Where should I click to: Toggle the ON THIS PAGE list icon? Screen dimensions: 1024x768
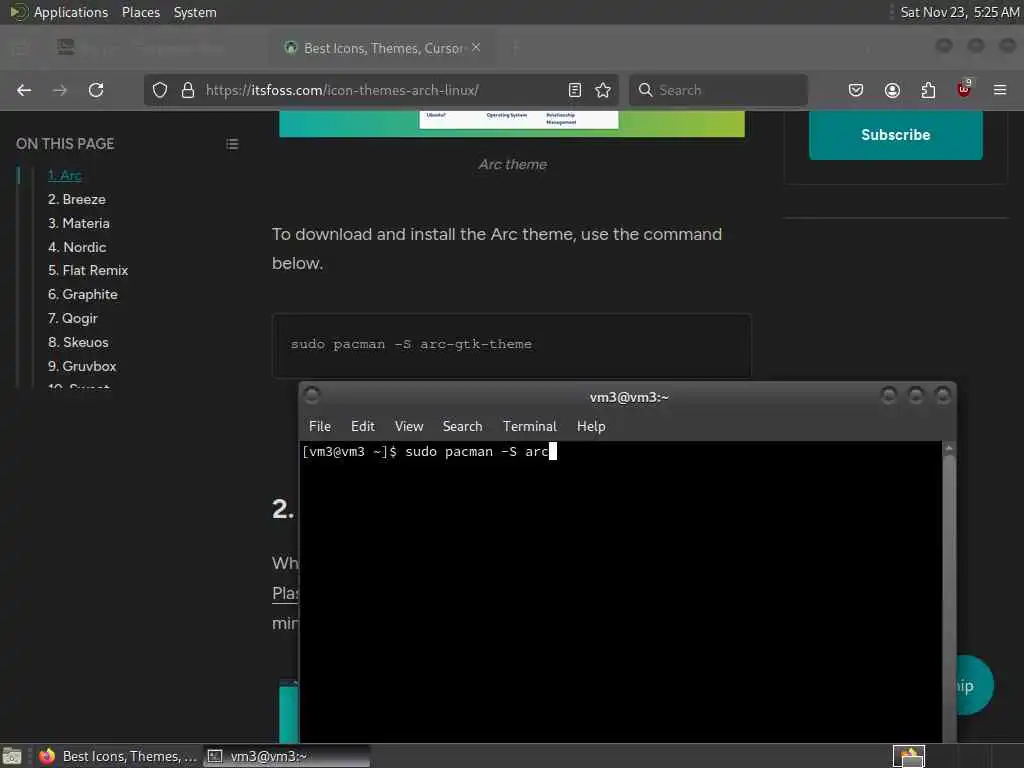(232, 144)
